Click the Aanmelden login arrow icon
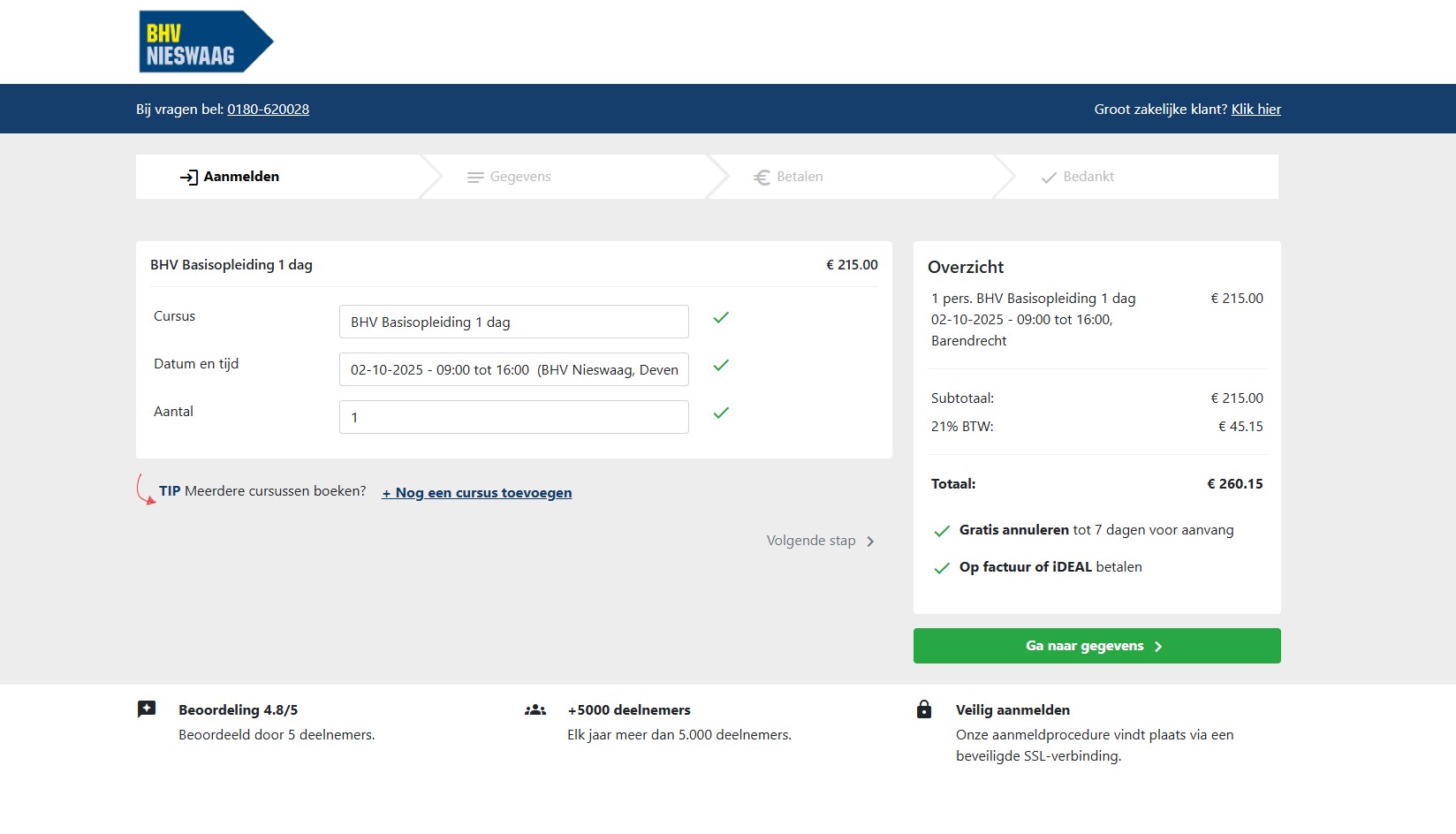This screenshot has height=834, width=1456. click(188, 178)
